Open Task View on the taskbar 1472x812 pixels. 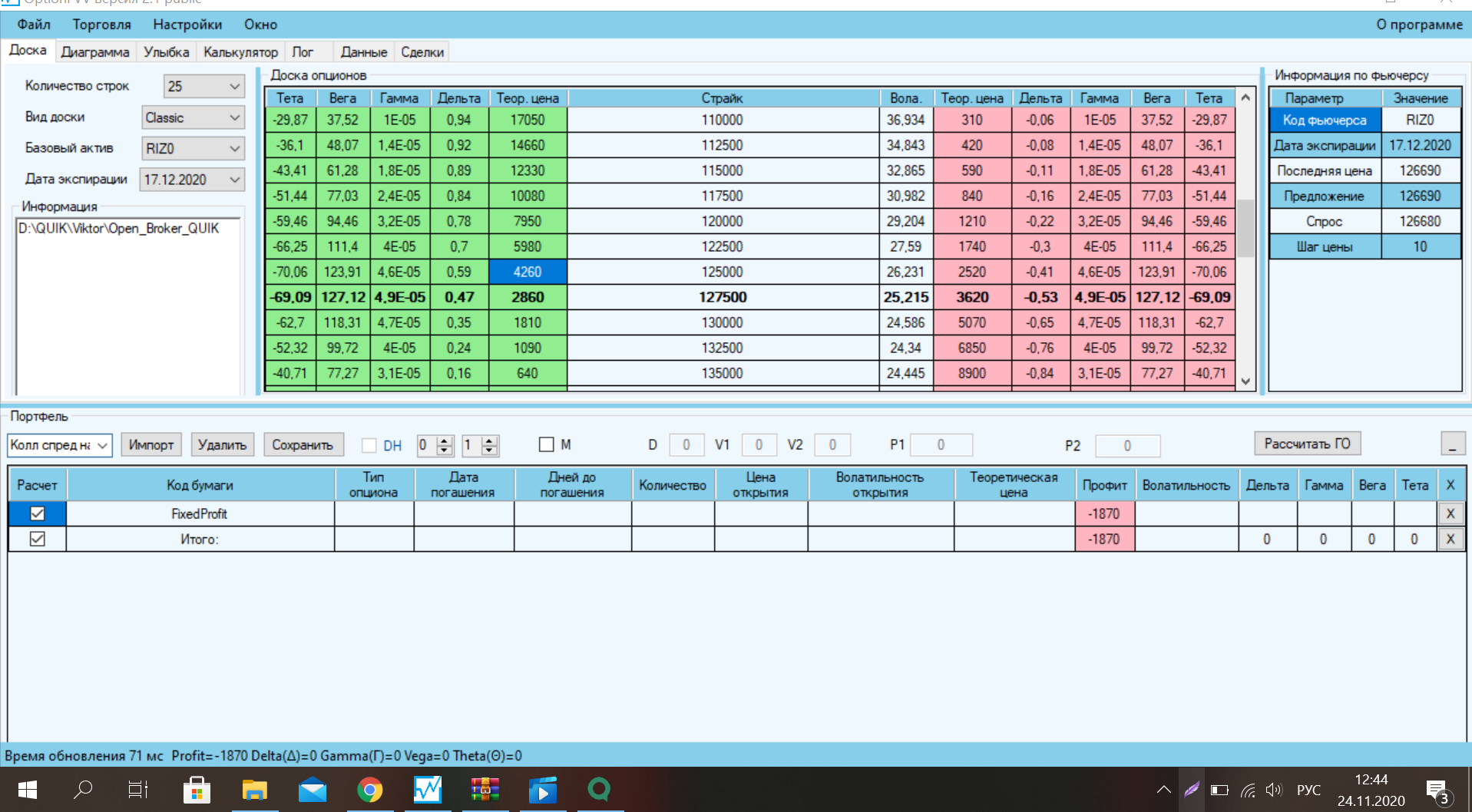138,789
